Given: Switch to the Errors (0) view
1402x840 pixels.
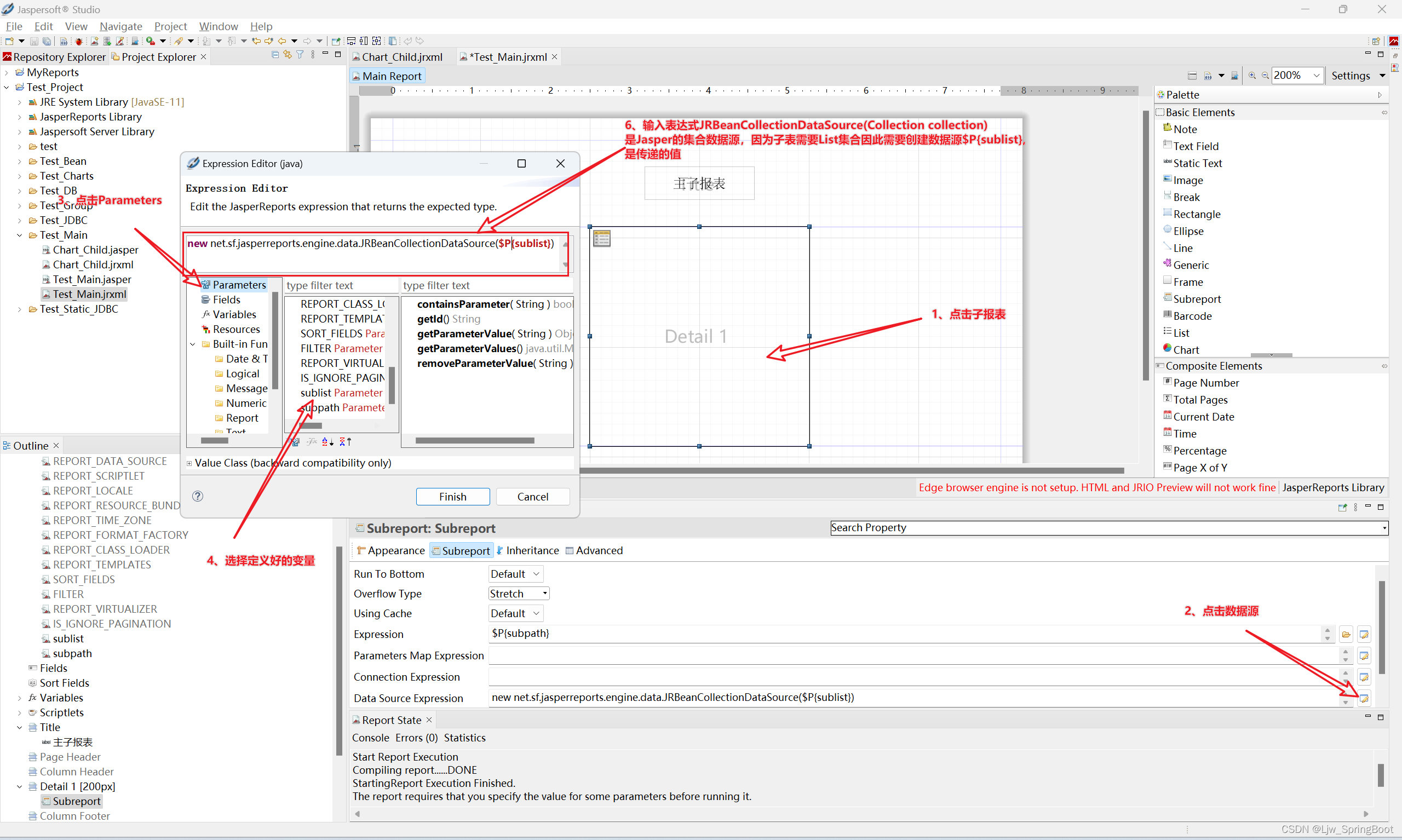Looking at the screenshot, I should (x=417, y=738).
